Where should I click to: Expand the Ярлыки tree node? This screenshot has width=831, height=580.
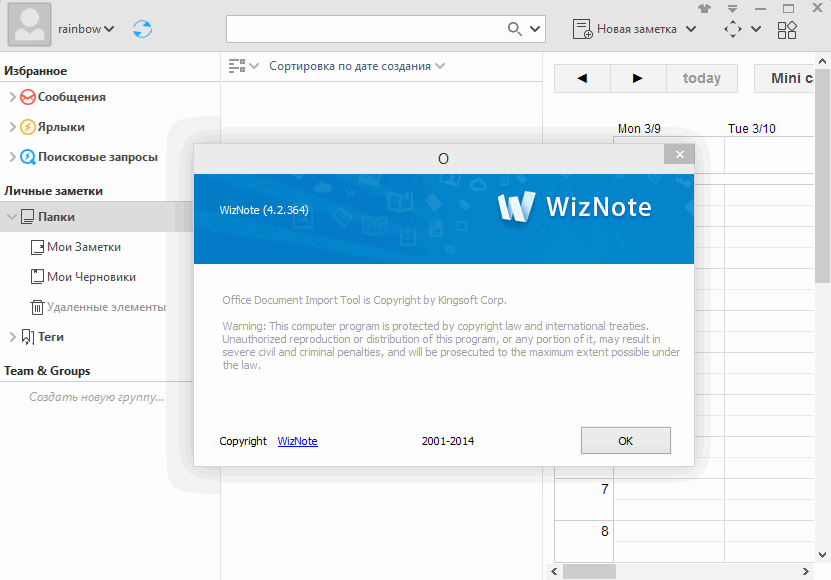point(12,127)
